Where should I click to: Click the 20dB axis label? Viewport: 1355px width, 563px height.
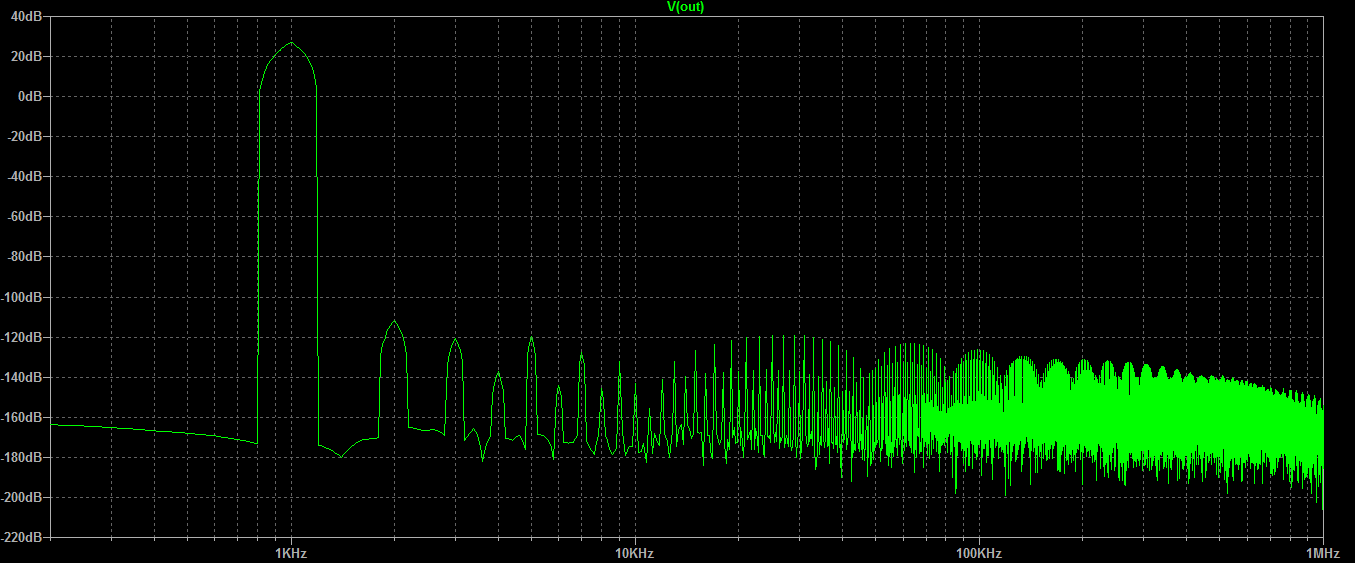(27, 56)
